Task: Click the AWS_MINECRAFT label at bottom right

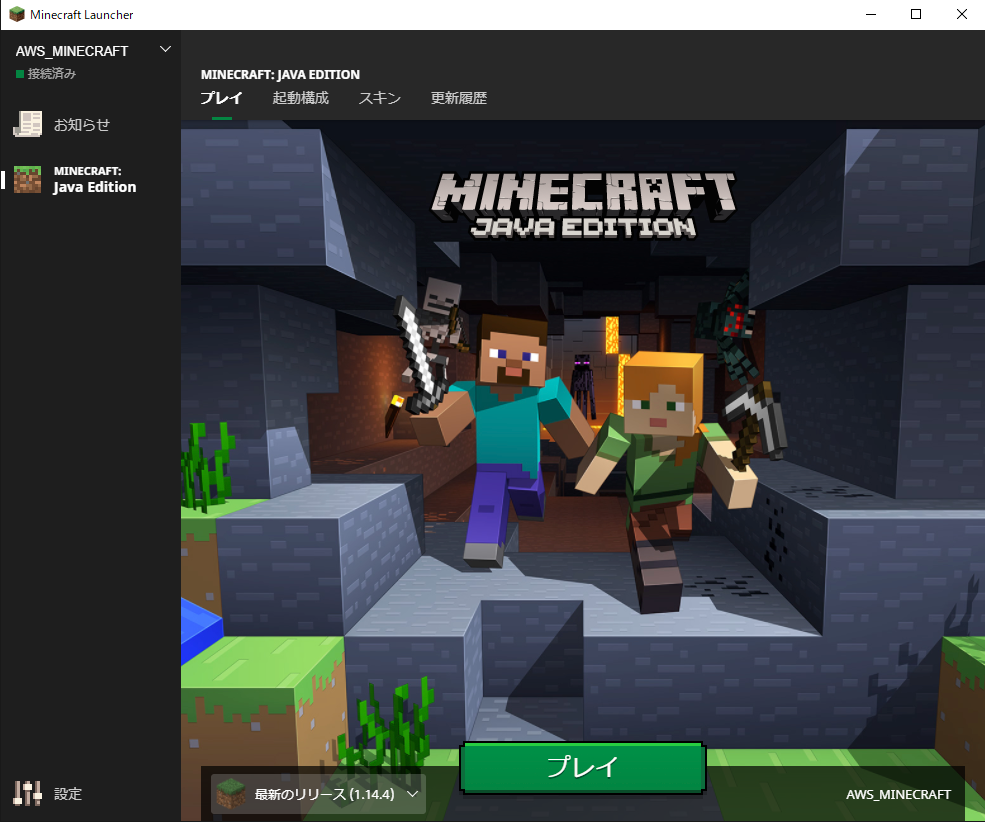Action: (x=898, y=794)
